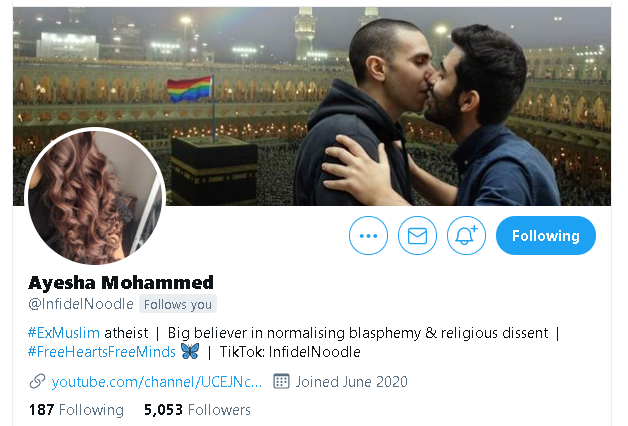
Task: Visit the youtube.com channel link
Action: pos(157,382)
